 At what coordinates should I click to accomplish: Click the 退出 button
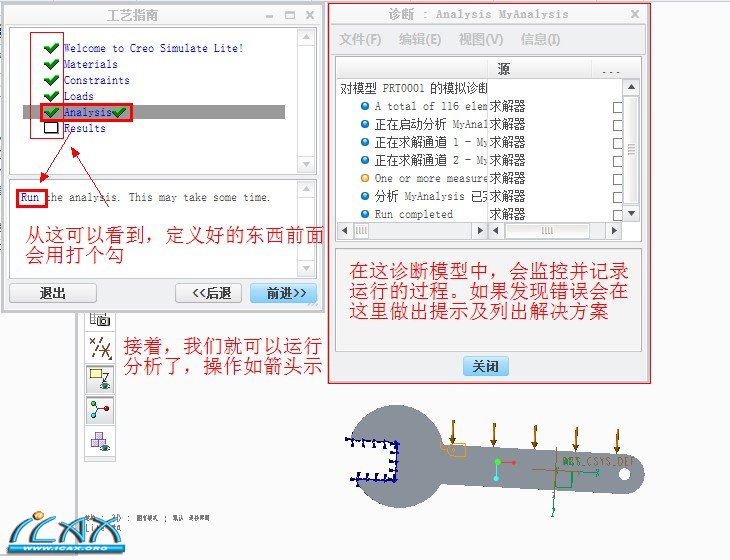click(x=53, y=293)
